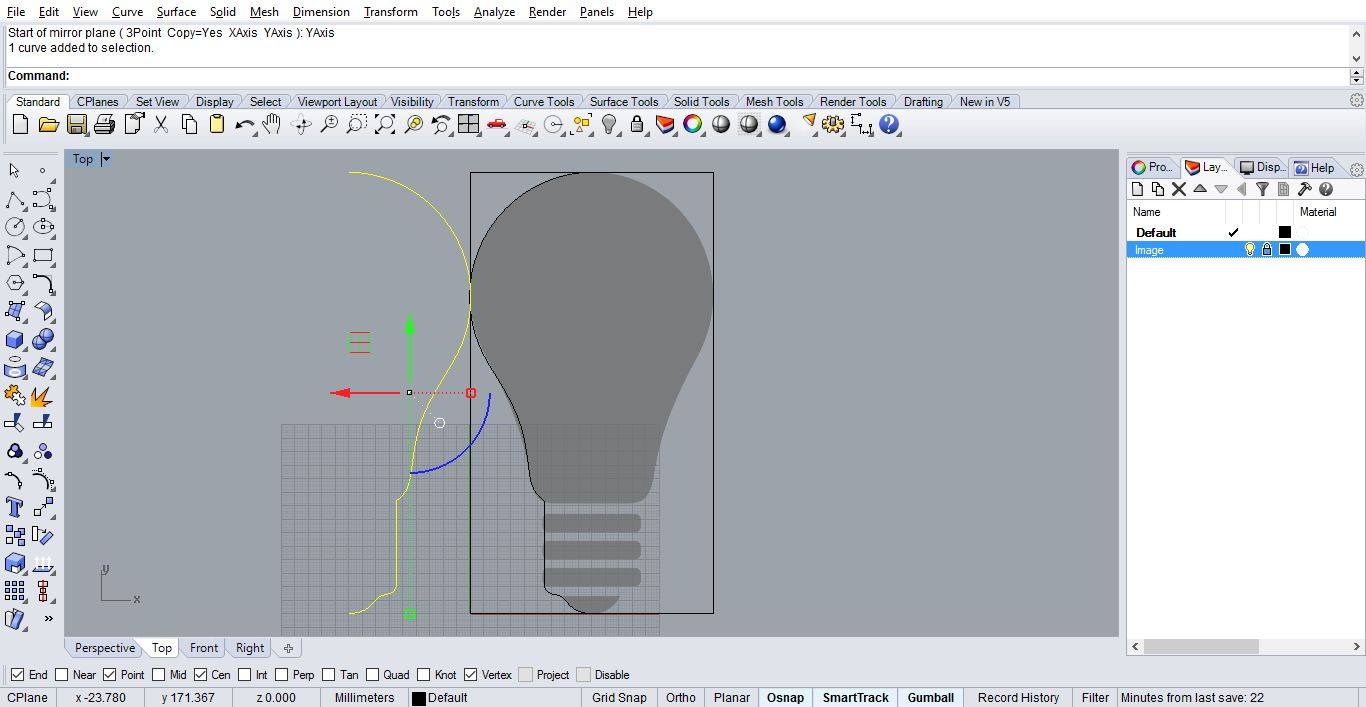Switch to the Perspective viewport tab
1366x707 pixels.
(x=104, y=648)
